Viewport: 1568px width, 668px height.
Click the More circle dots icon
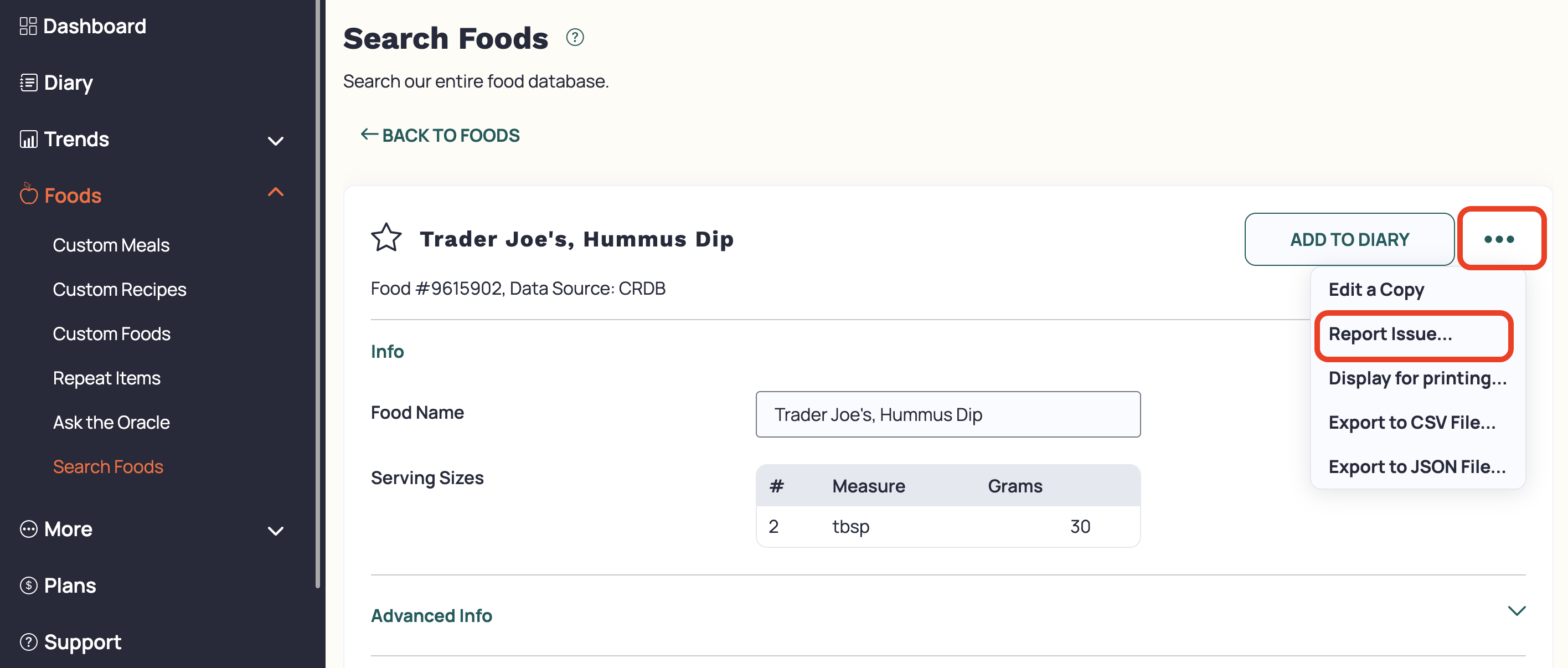click(28, 528)
